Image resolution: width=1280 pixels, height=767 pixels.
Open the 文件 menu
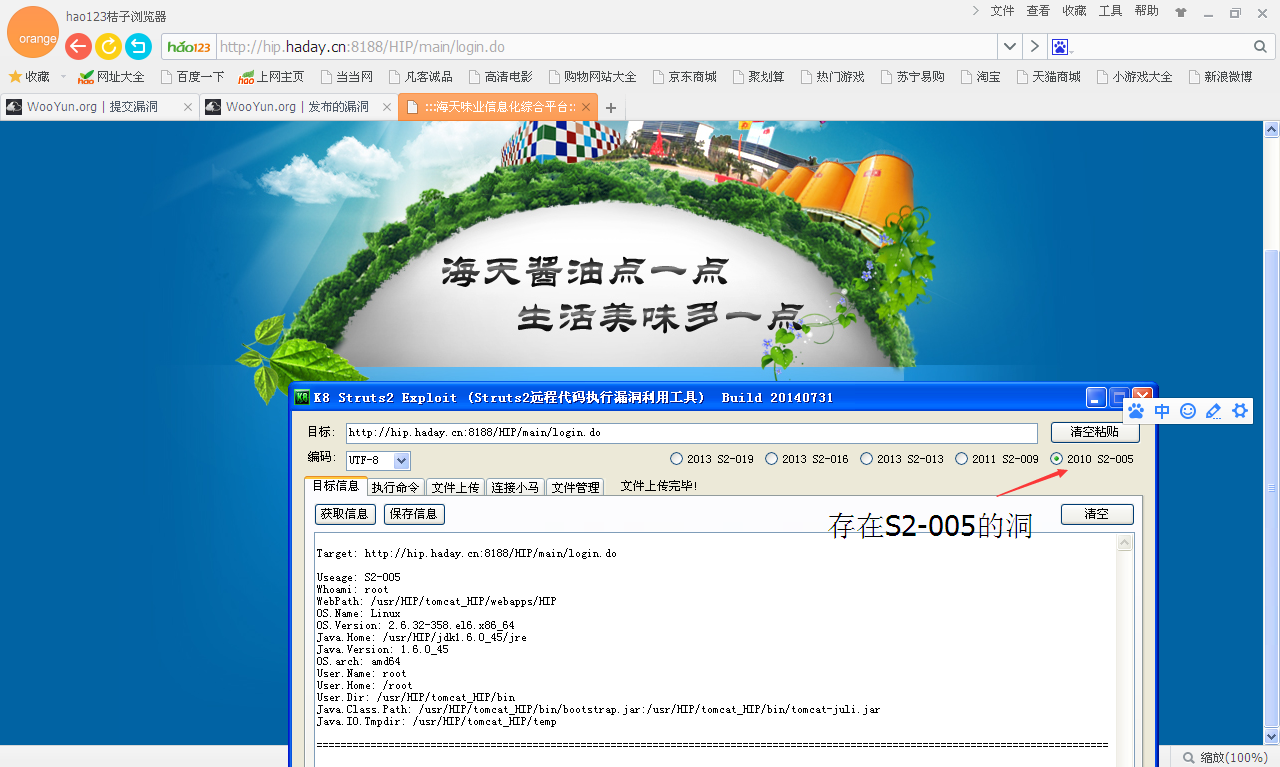[x=1002, y=11]
